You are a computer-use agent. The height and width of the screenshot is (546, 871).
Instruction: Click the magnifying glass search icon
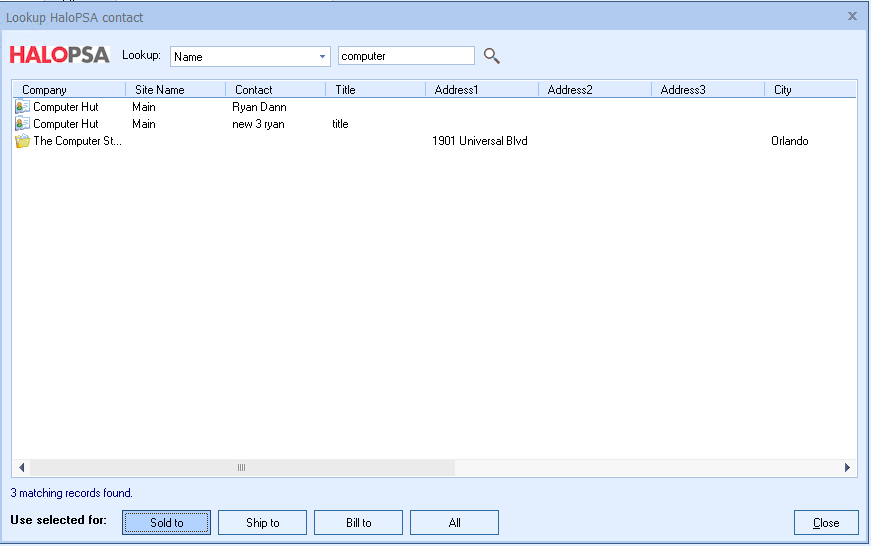tap(491, 56)
